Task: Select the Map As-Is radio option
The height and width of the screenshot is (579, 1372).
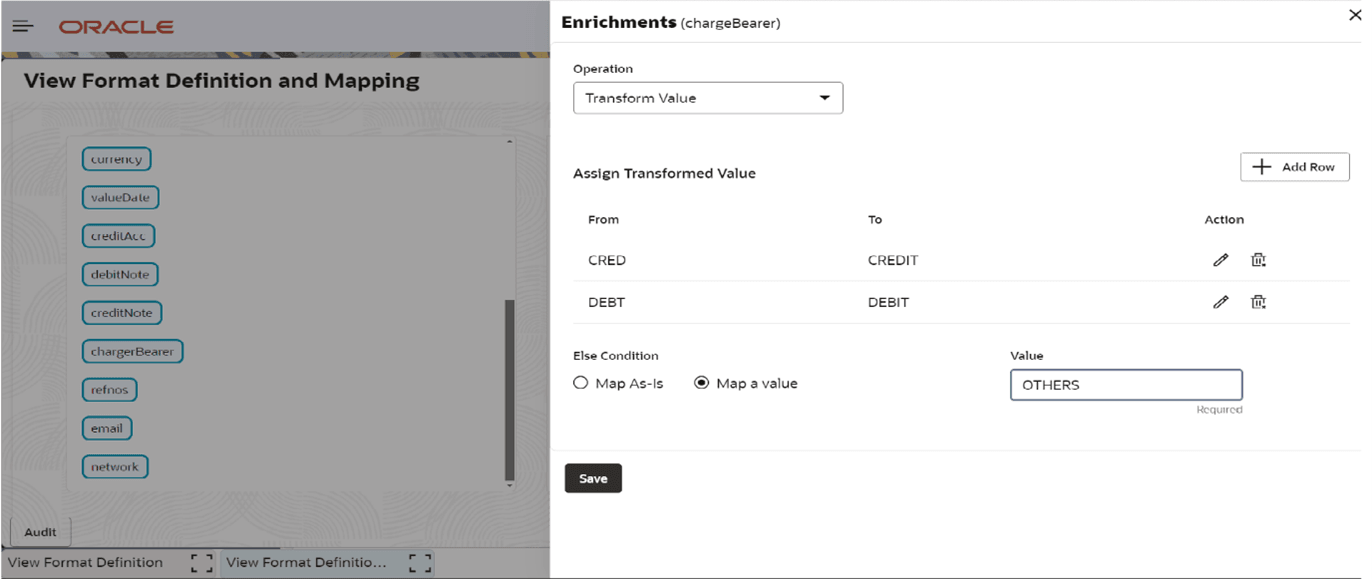Action: point(581,383)
